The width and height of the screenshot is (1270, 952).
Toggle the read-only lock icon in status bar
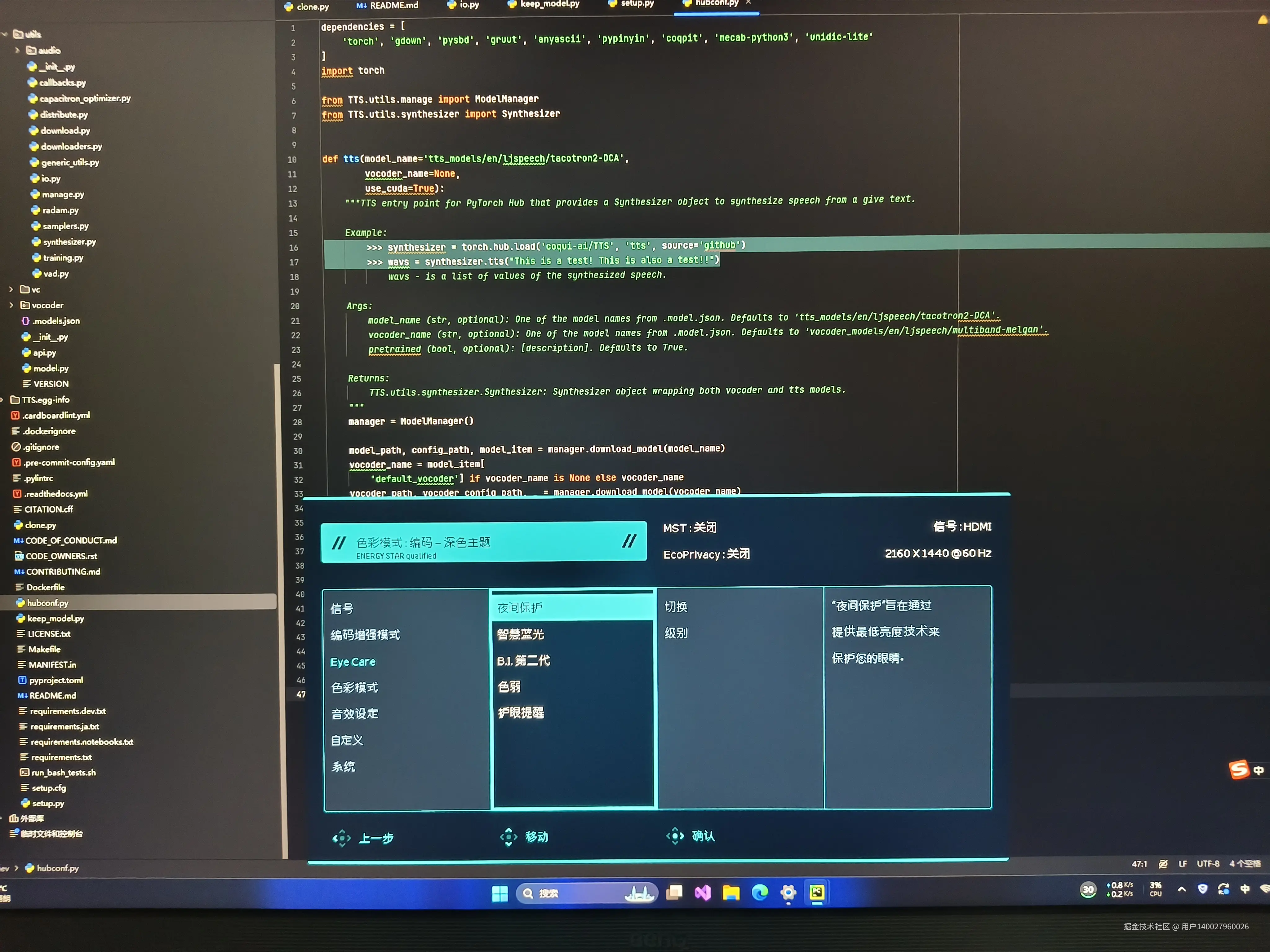[1163, 864]
